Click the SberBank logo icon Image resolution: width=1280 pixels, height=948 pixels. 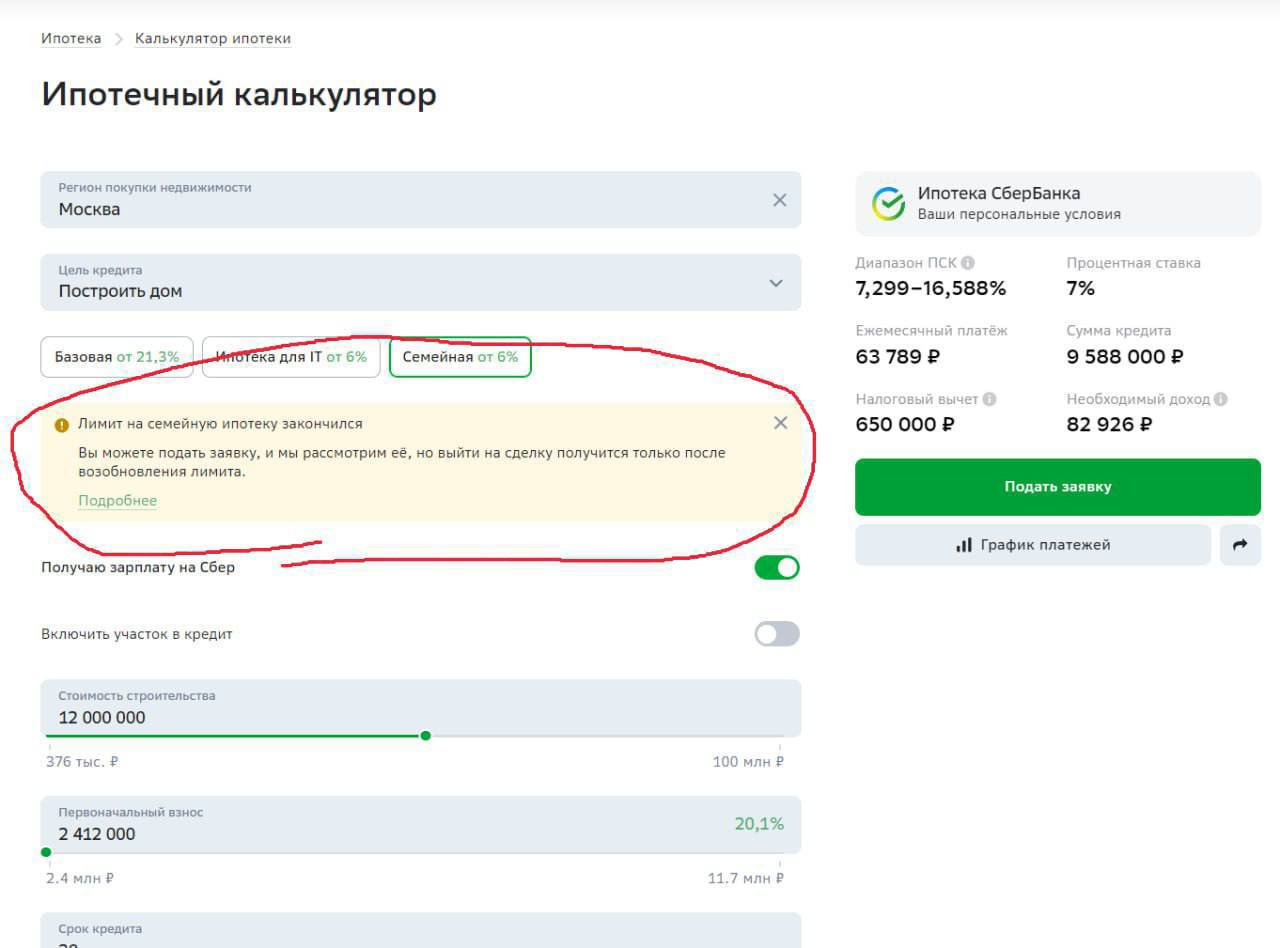tap(888, 203)
